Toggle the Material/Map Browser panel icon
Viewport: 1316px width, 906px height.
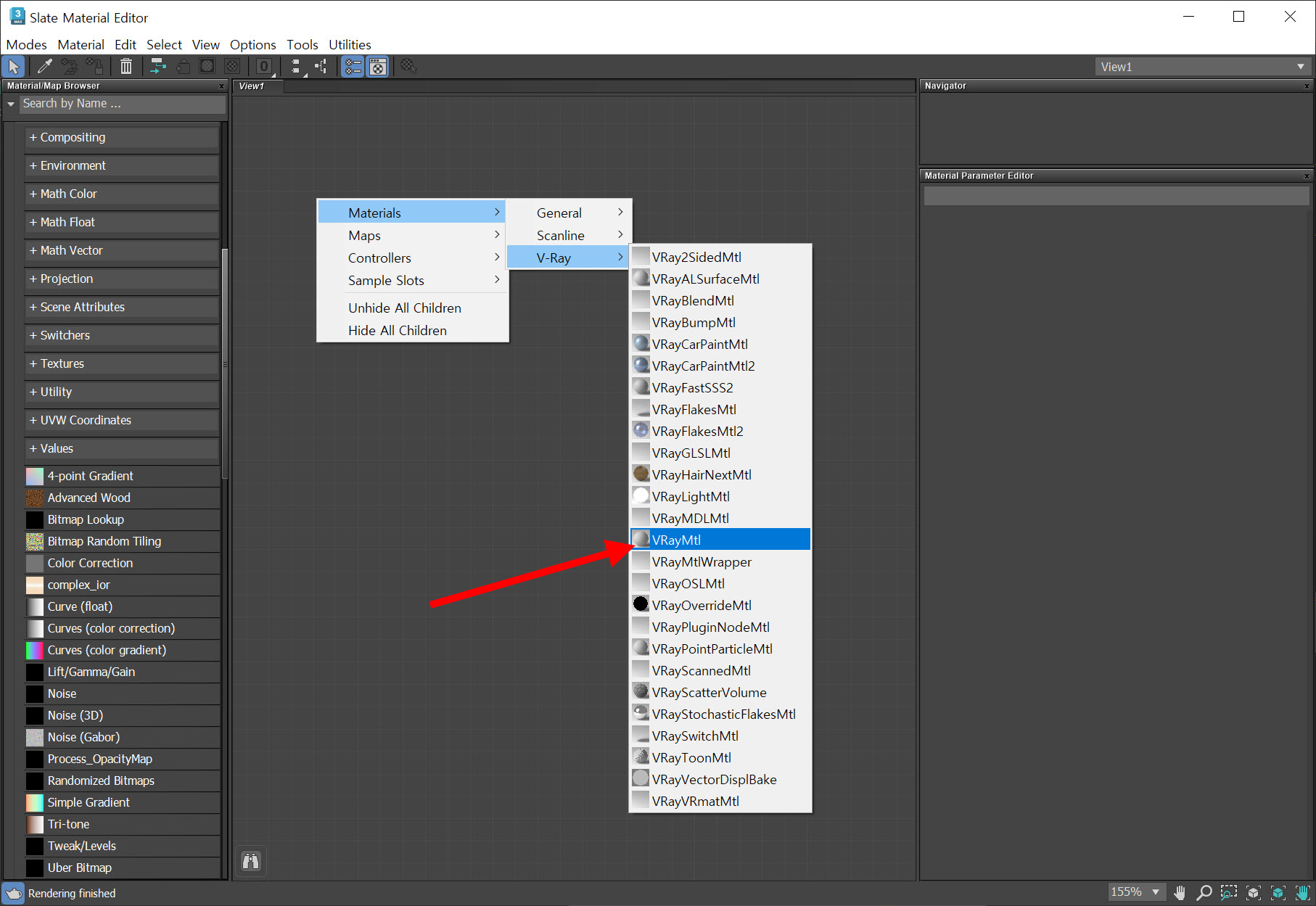tap(353, 67)
